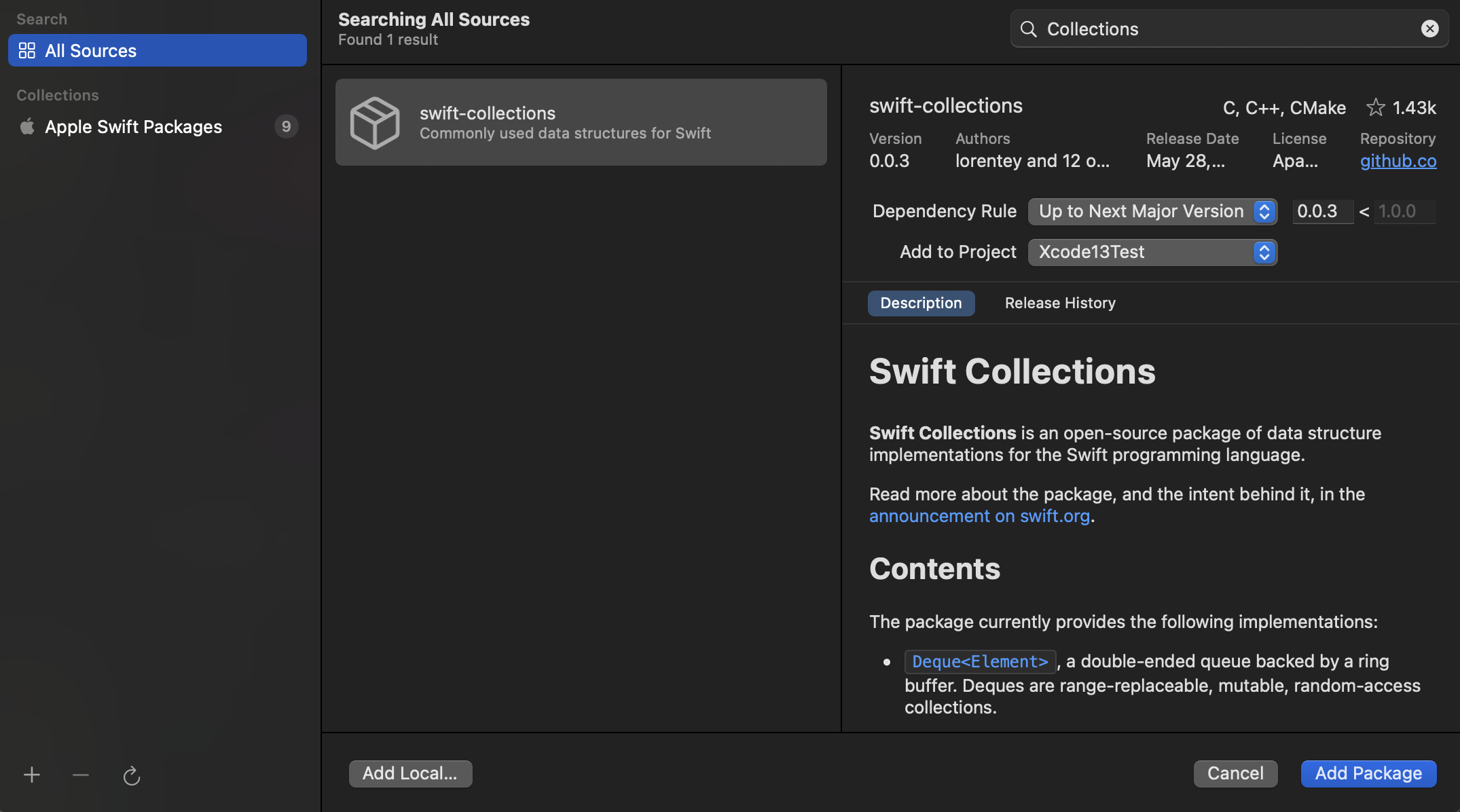Select Apple Swift Packages collection
The height and width of the screenshot is (812, 1460).
tap(134, 127)
